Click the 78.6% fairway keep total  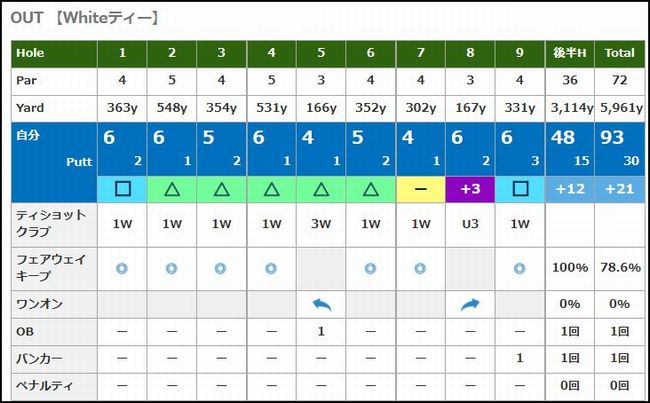click(x=620, y=268)
